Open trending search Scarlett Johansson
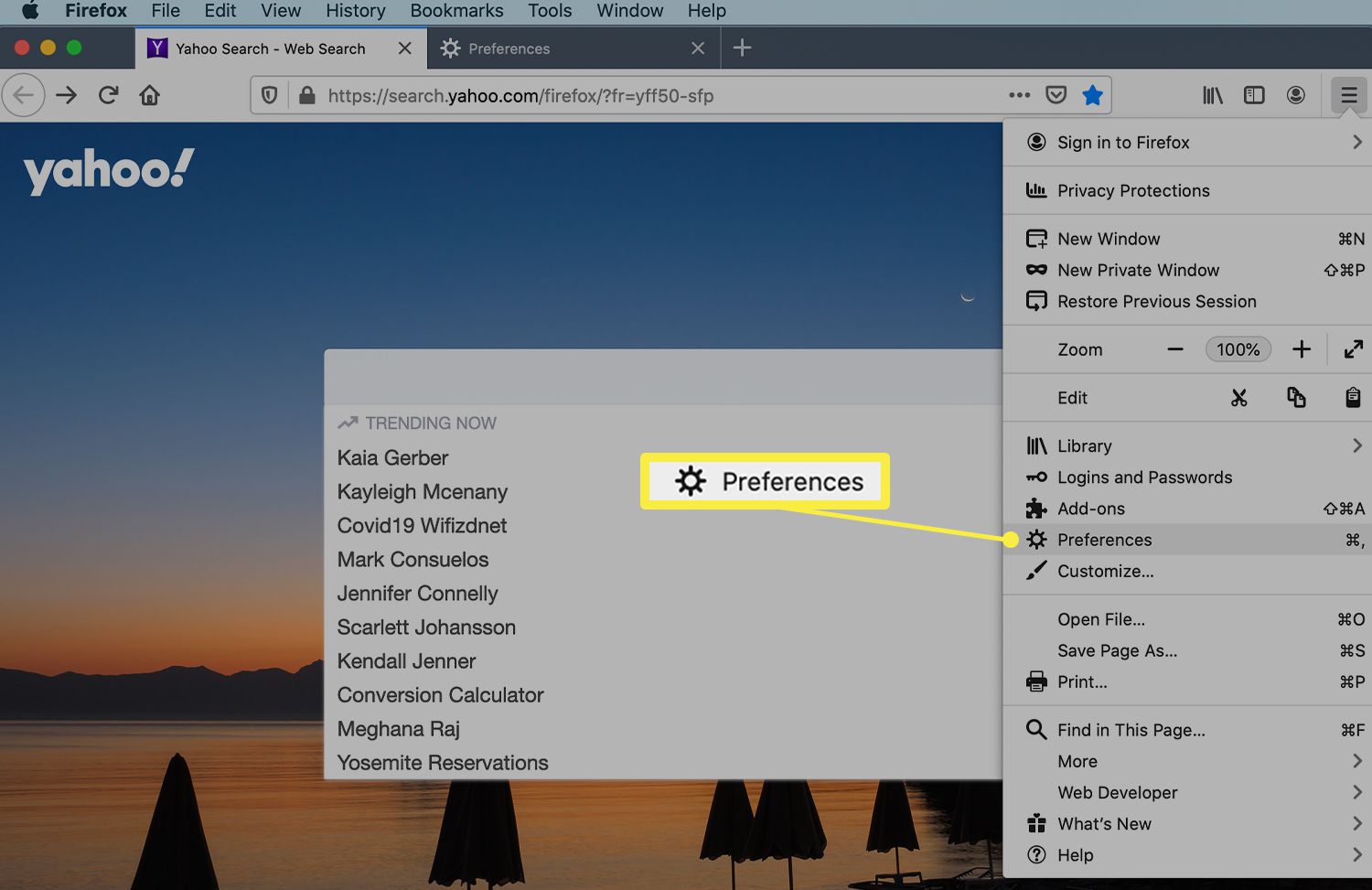This screenshot has height=890, width=1372. tap(426, 627)
